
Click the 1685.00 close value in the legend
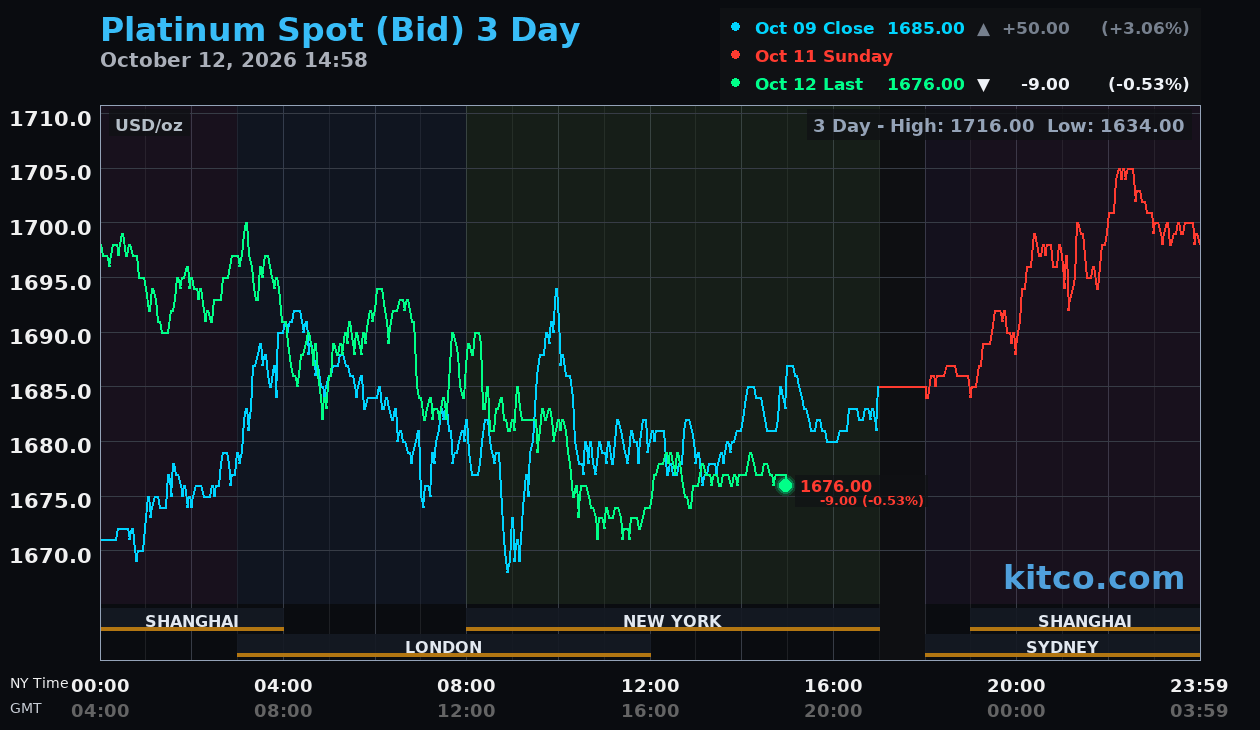click(x=926, y=28)
